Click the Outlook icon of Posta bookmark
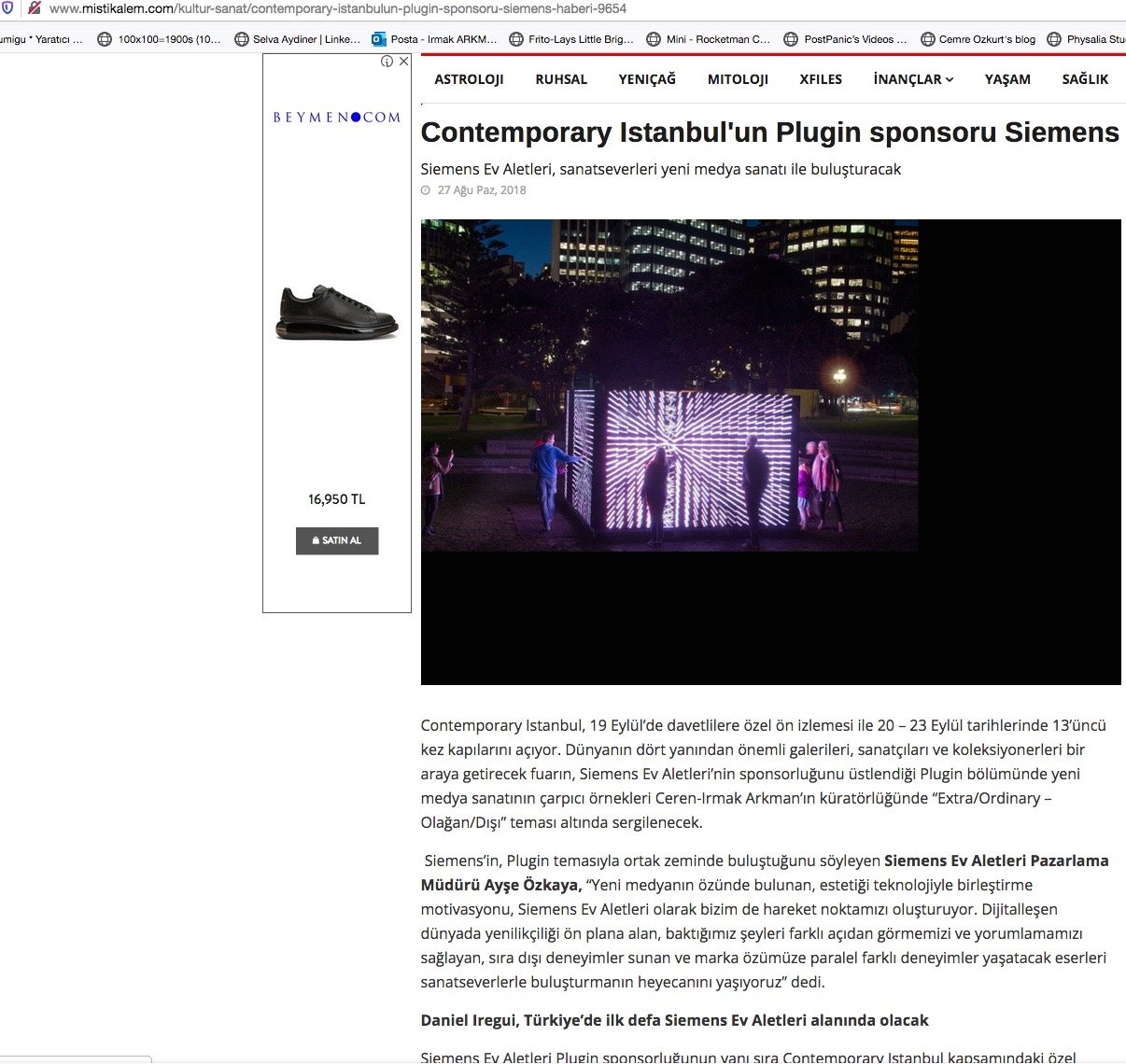Screen dimensions: 1126x1064 (378, 39)
